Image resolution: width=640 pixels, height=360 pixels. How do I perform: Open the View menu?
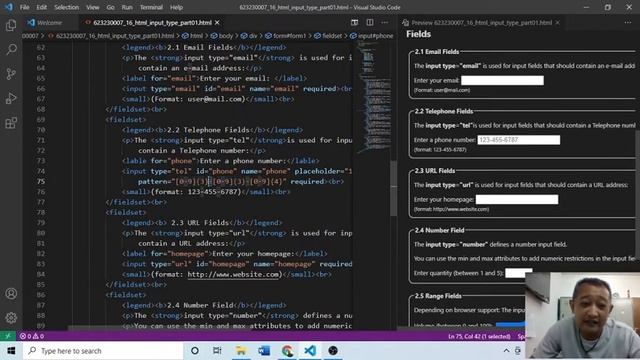pos(93,7)
